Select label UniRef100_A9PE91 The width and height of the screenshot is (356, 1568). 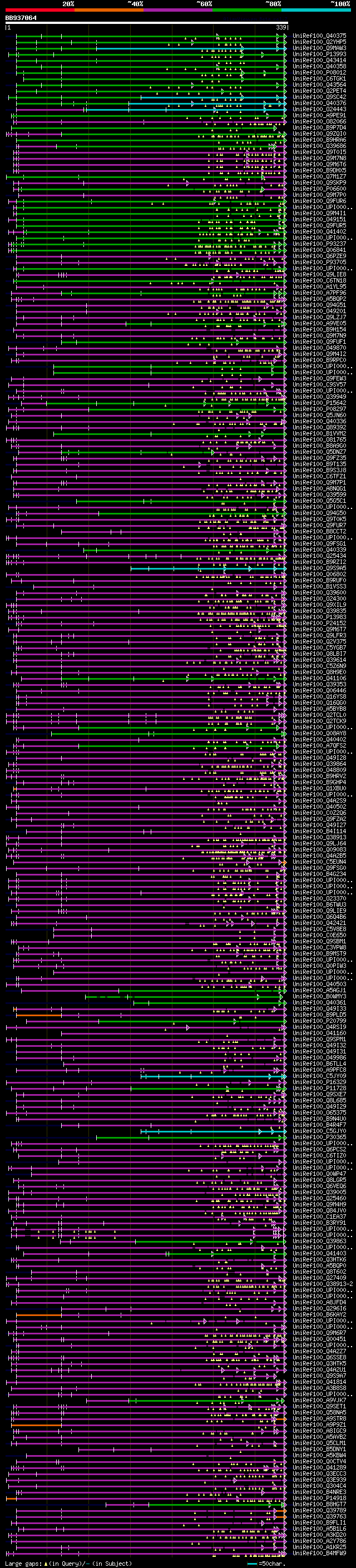coord(319,116)
